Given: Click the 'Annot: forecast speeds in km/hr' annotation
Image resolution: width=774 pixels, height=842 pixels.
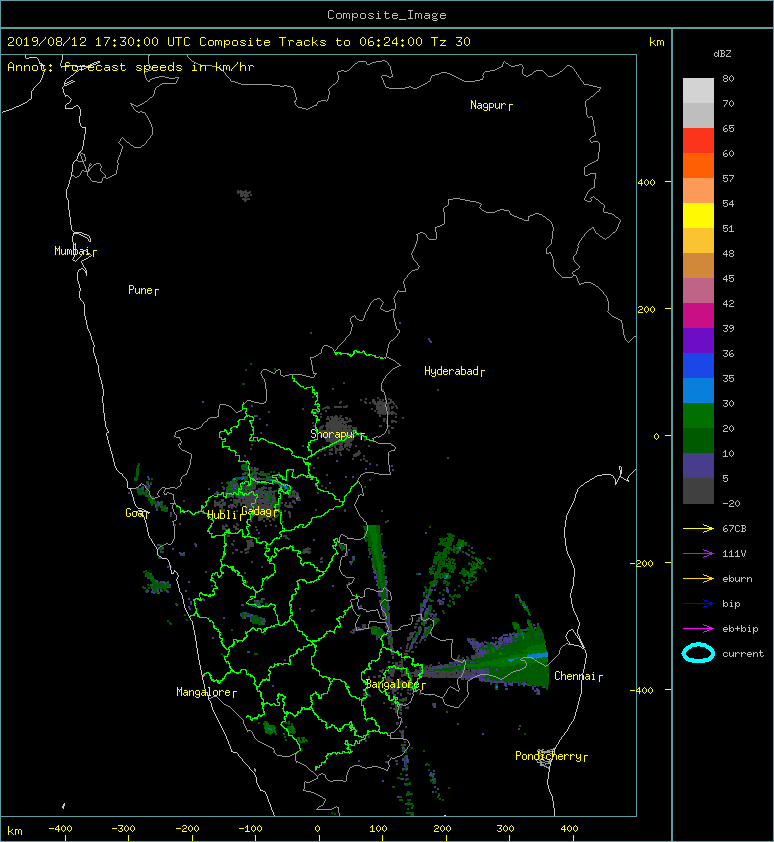Looking at the screenshot, I should tap(131, 67).
